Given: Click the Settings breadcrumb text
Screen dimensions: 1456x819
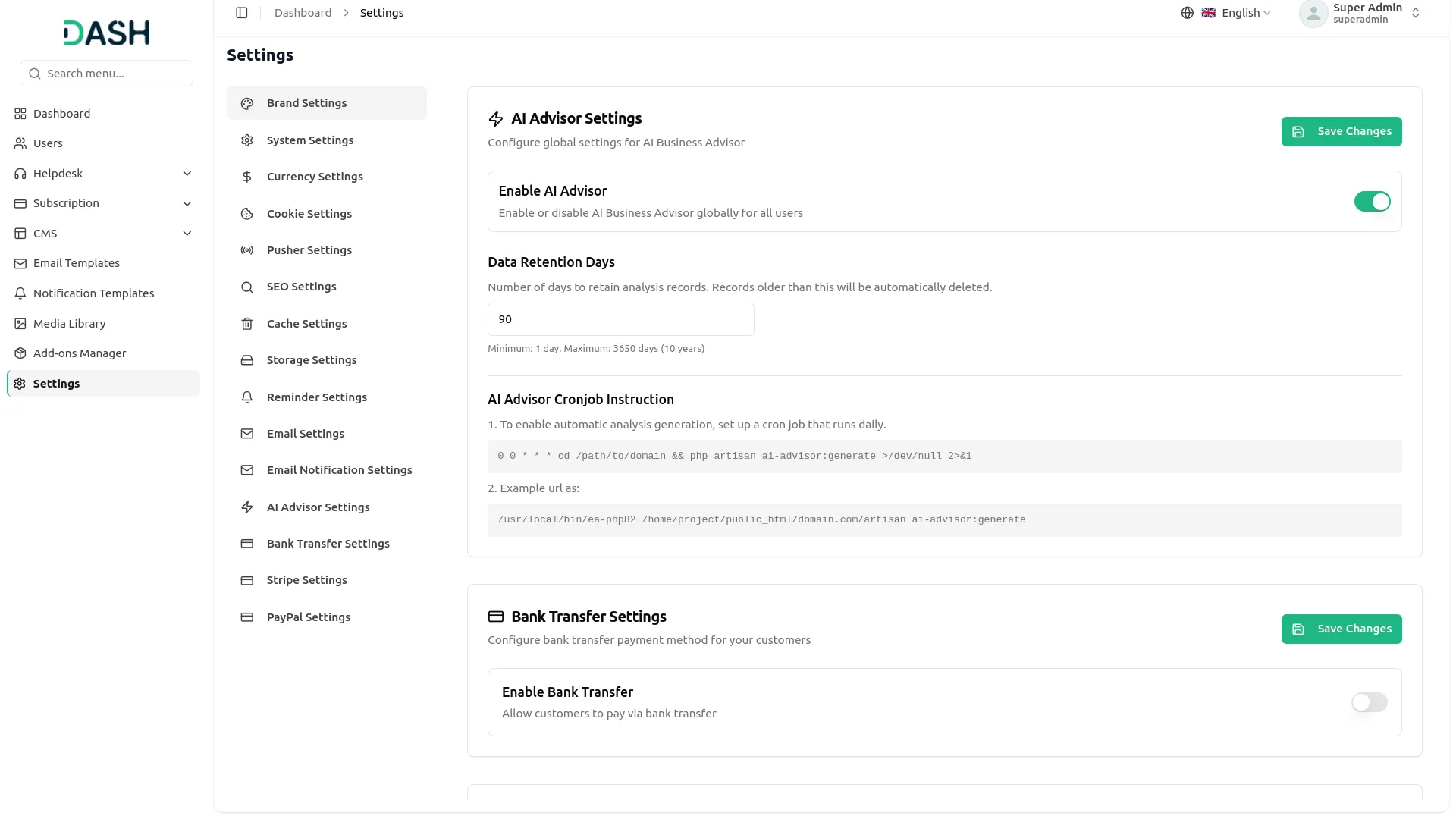Looking at the screenshot, I should coord(381,13).
